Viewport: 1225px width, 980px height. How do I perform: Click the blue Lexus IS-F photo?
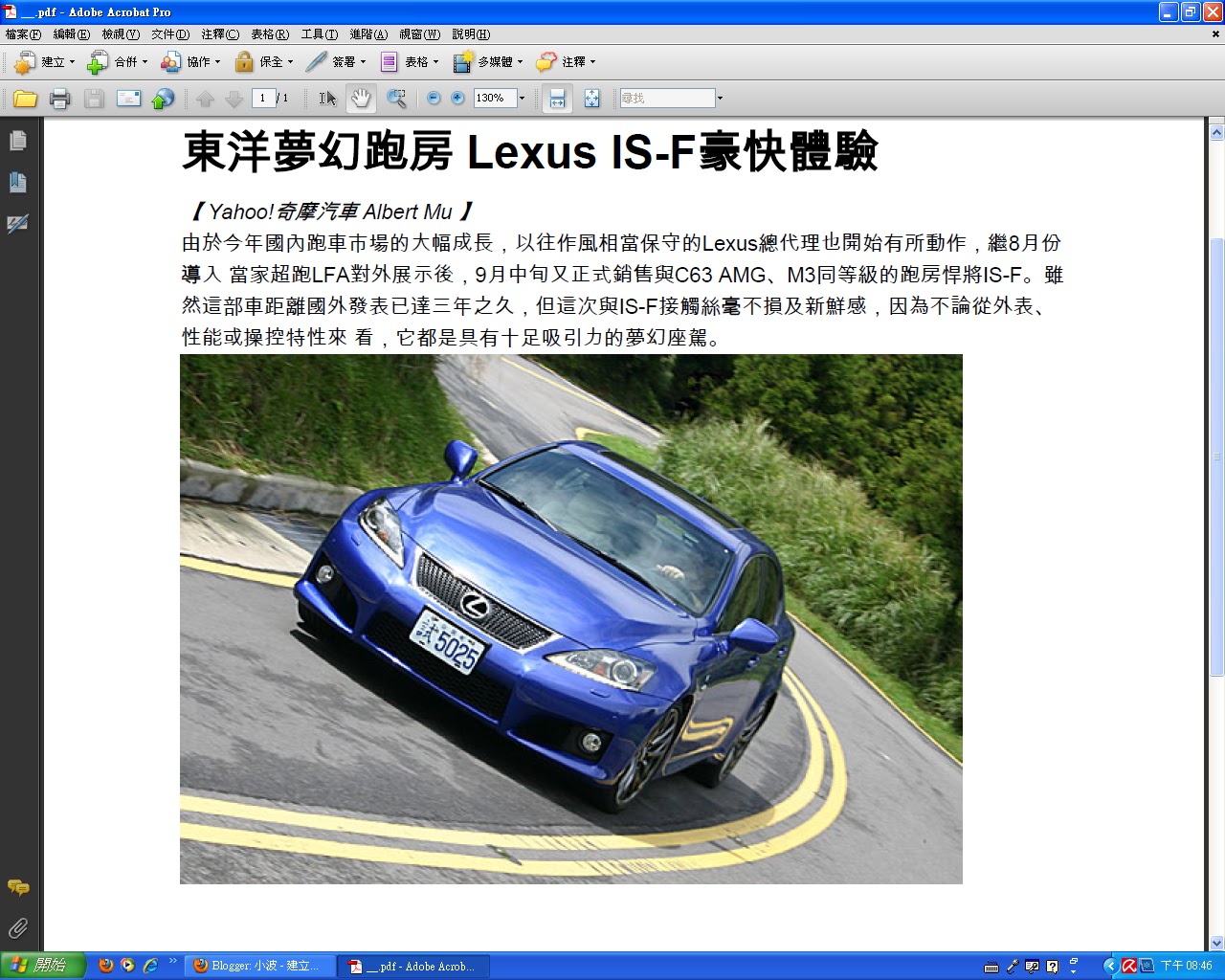[571, 619]
